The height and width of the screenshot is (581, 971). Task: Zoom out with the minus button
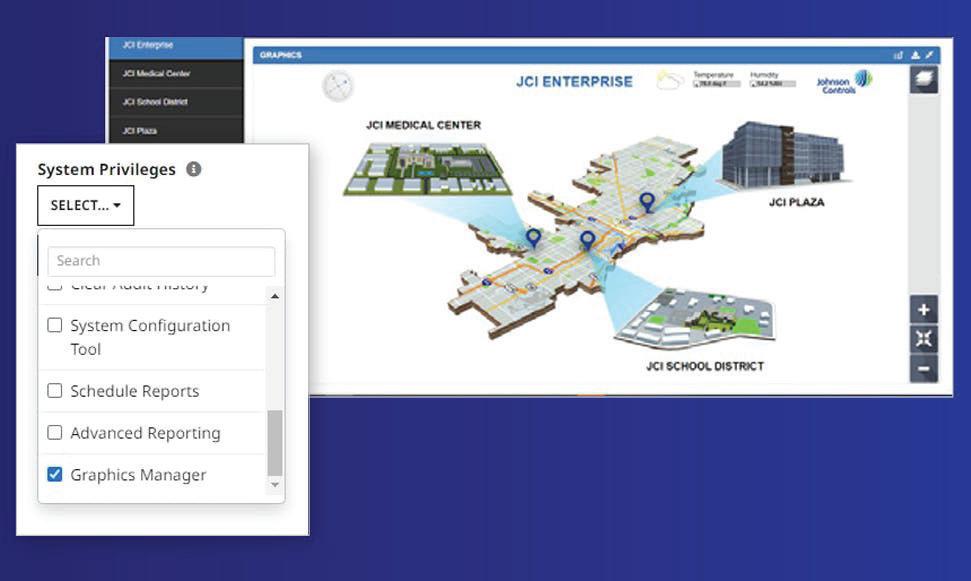click(923, 369)
